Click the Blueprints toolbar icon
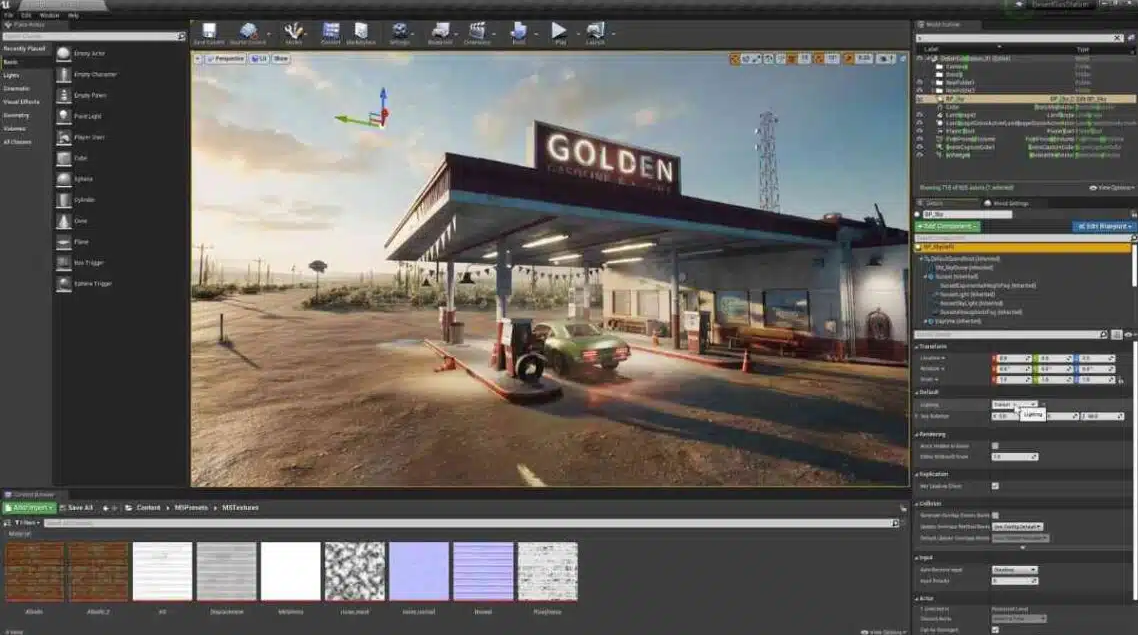 coord(440,33)
